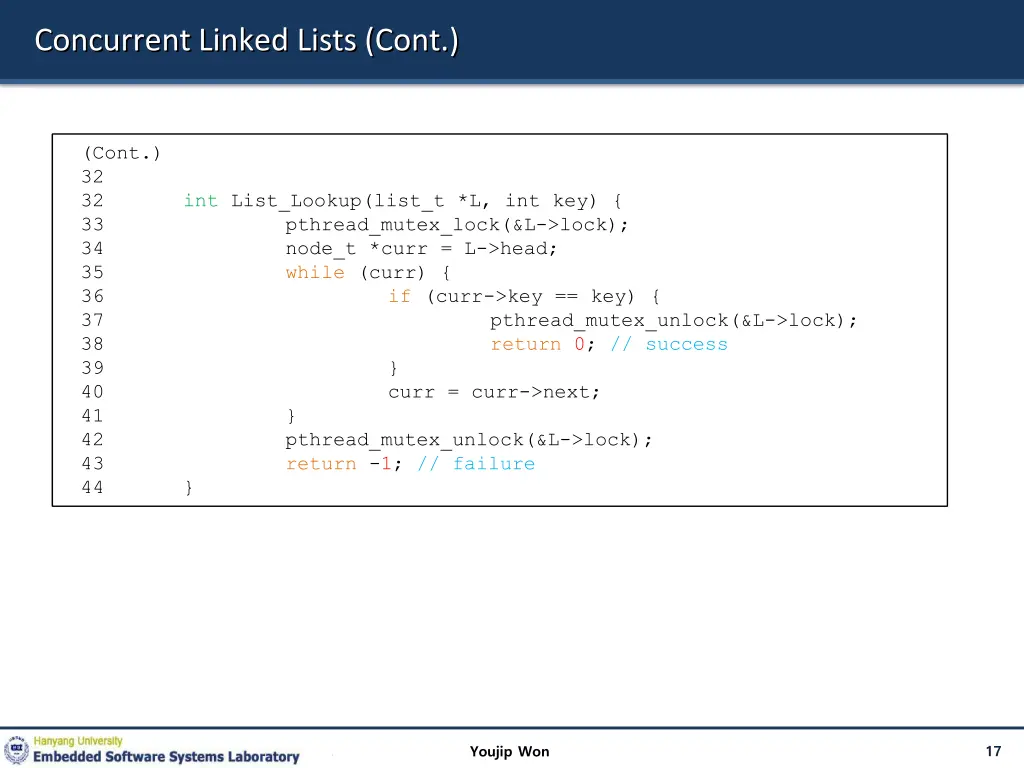The height and width of the screenshot is (768, 1024).
Task: Click line number 44 in the code listing
Action: [92, 488]
